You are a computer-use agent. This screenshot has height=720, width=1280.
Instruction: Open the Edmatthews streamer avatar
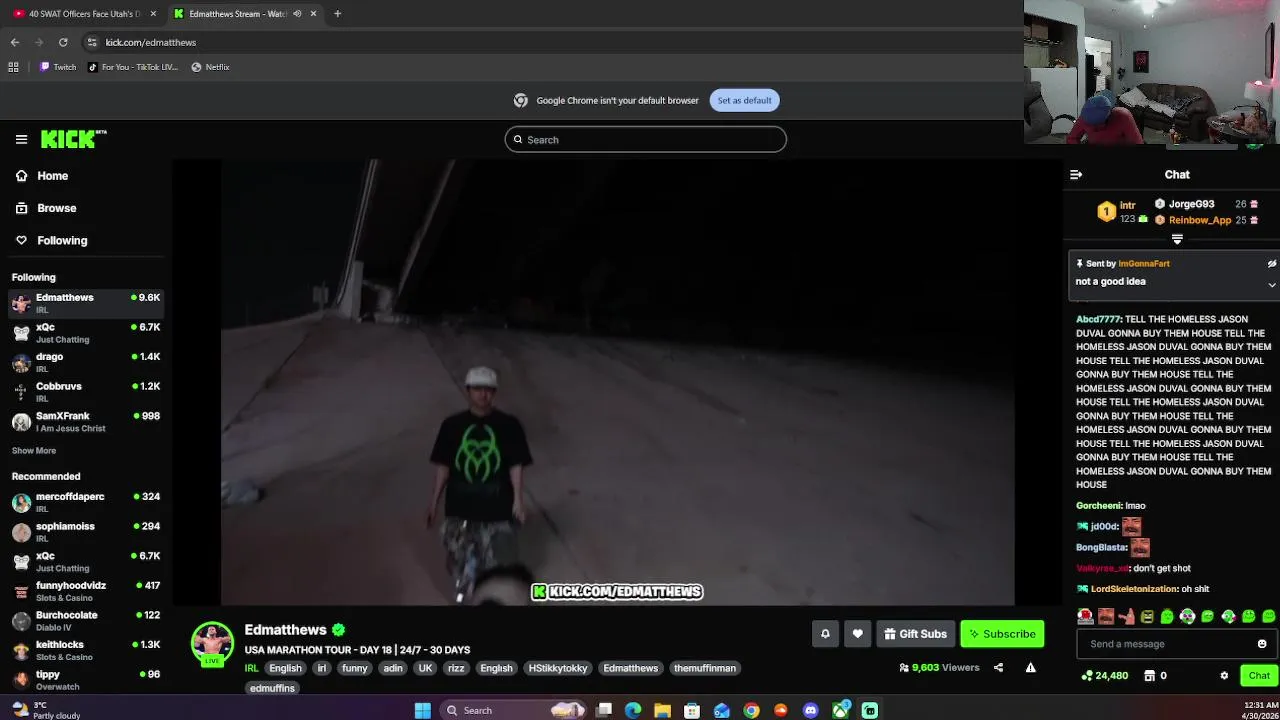coord(212,643)
